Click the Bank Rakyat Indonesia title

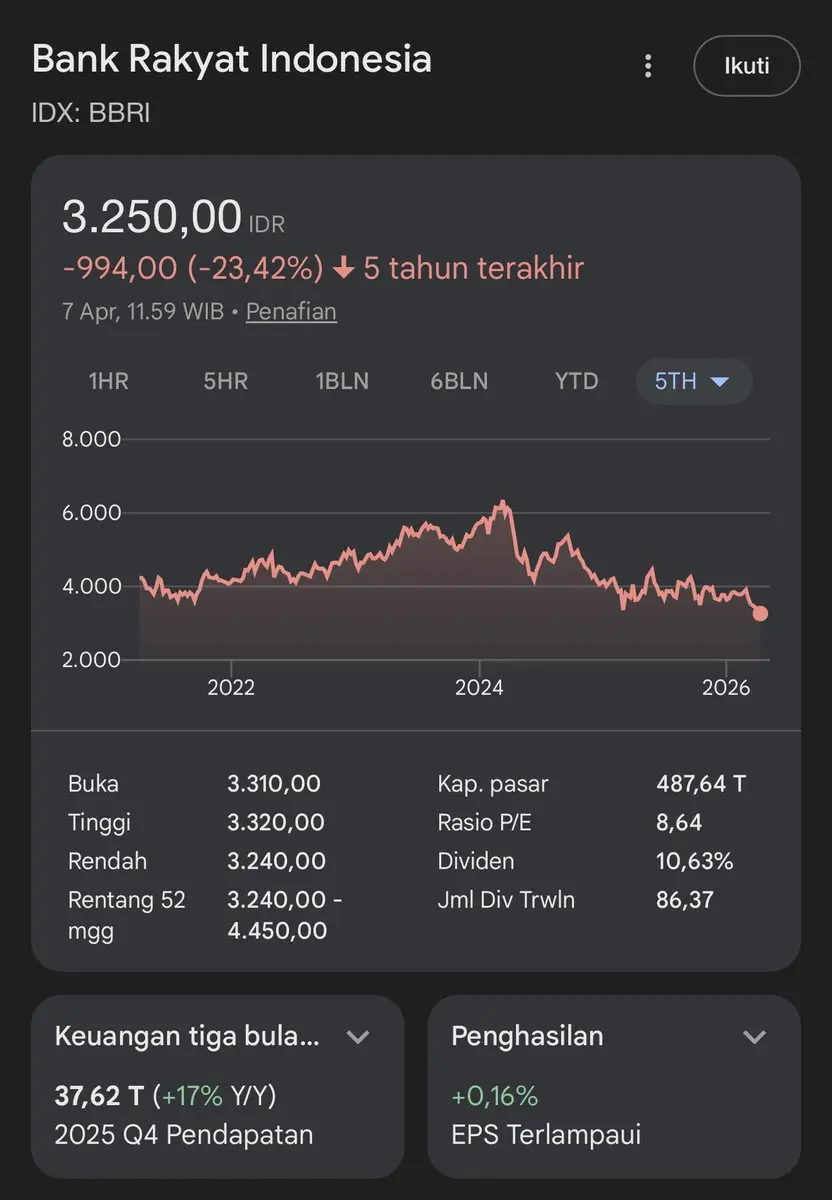click(232, 59)
